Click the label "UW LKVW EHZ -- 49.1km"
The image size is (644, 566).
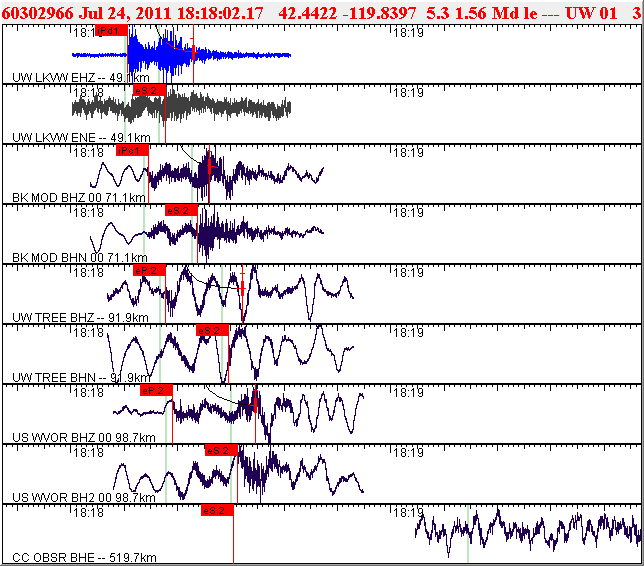81,77
